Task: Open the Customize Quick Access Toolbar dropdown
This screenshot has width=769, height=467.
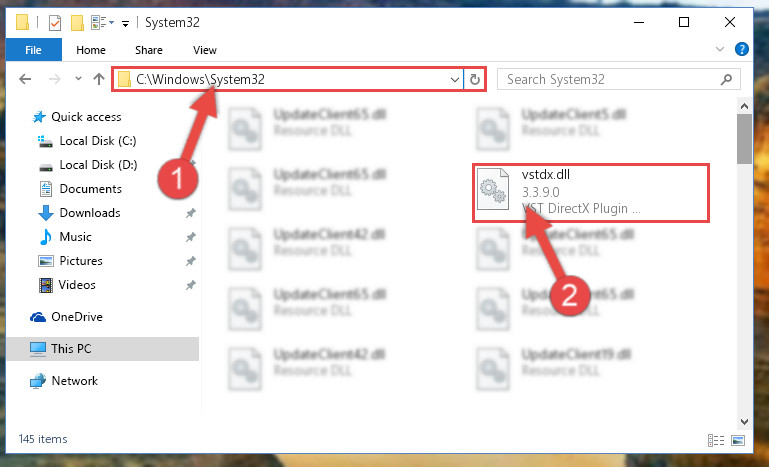Action: (x=126, y=23)
